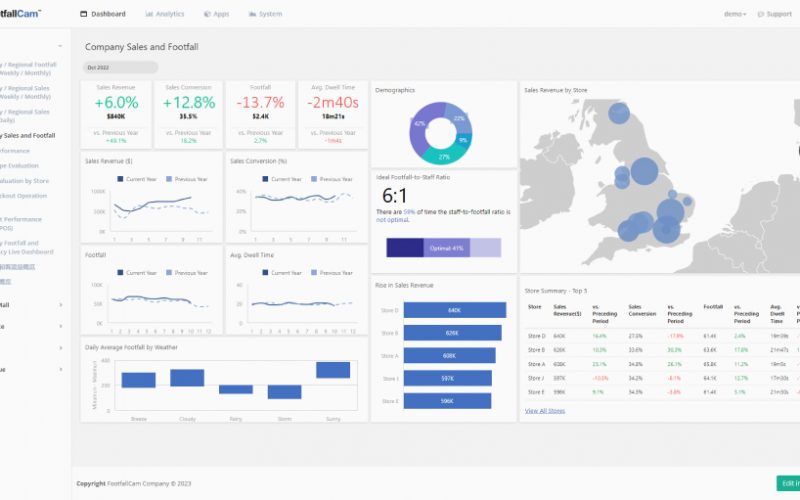Click the FootfallCam logo
This screenshot has width=800, height=500.
click(x=20, y=13)
